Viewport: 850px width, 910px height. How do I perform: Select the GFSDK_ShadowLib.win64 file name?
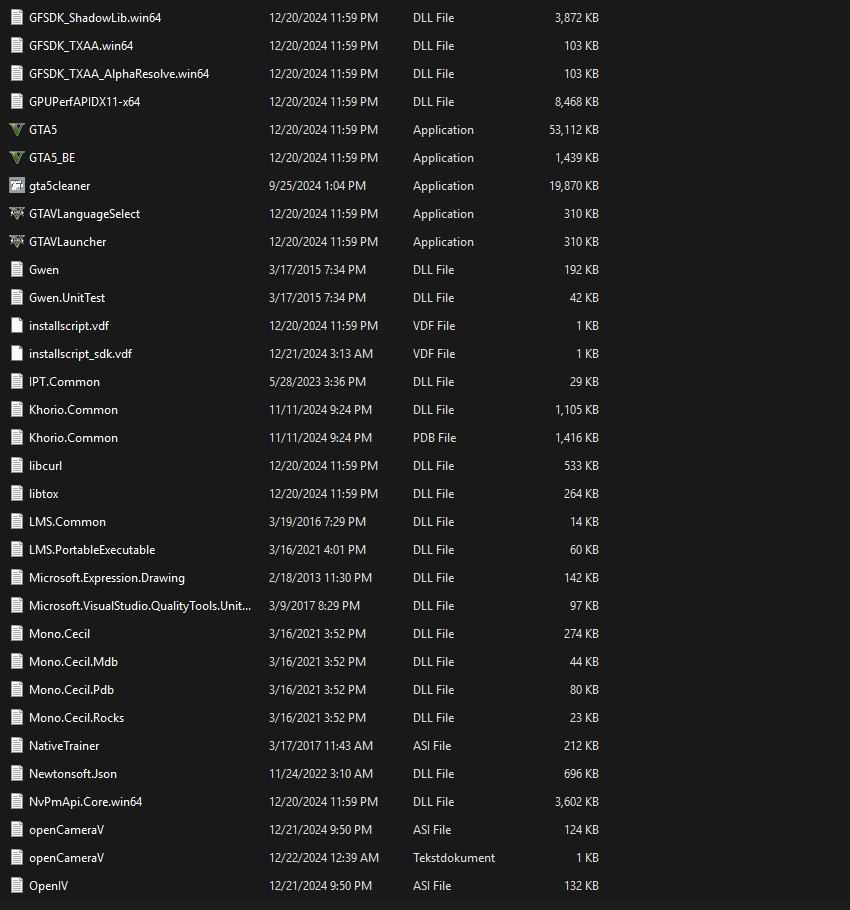95,18
